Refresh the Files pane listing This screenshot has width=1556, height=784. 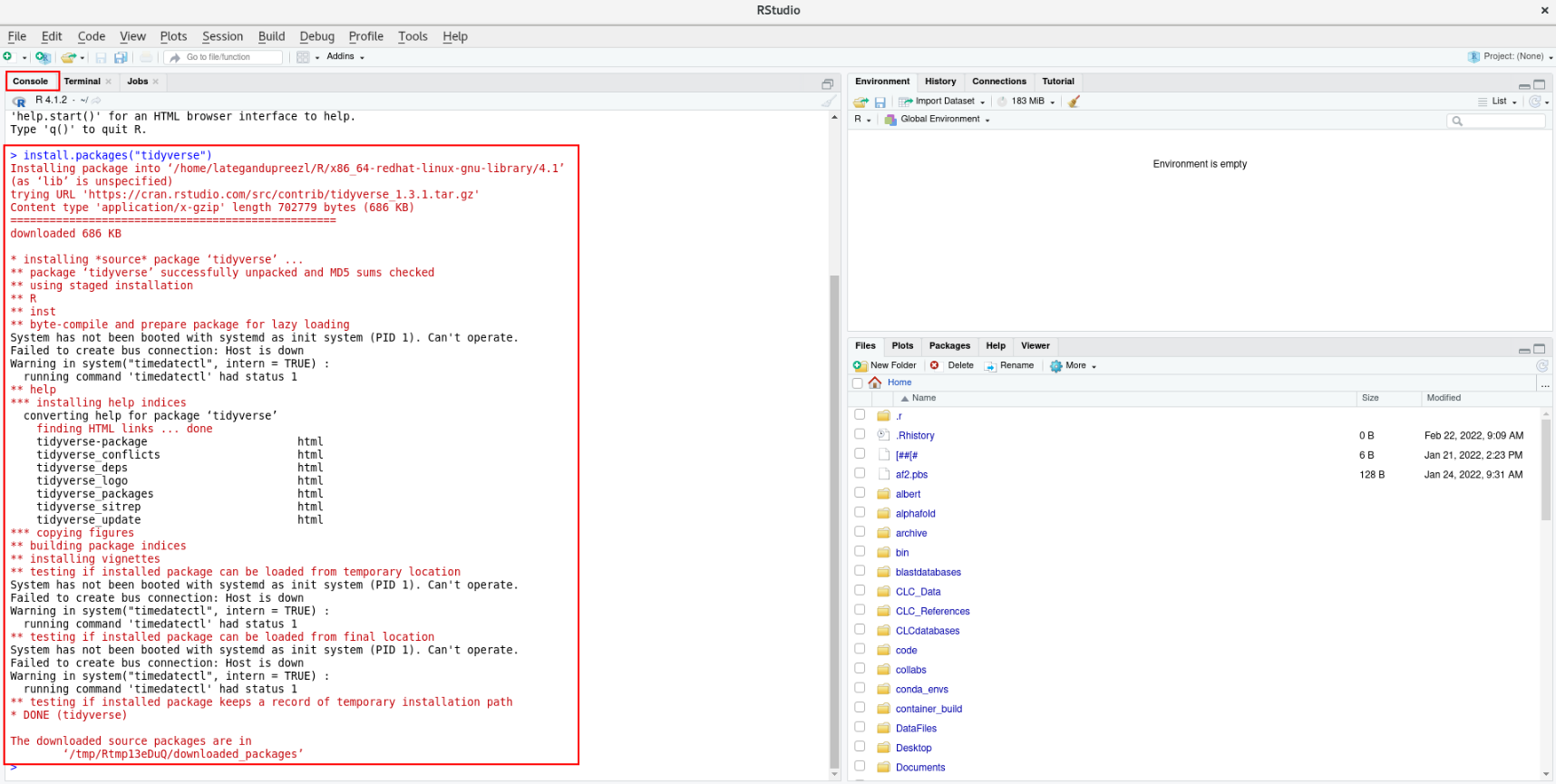point(1541,366)
